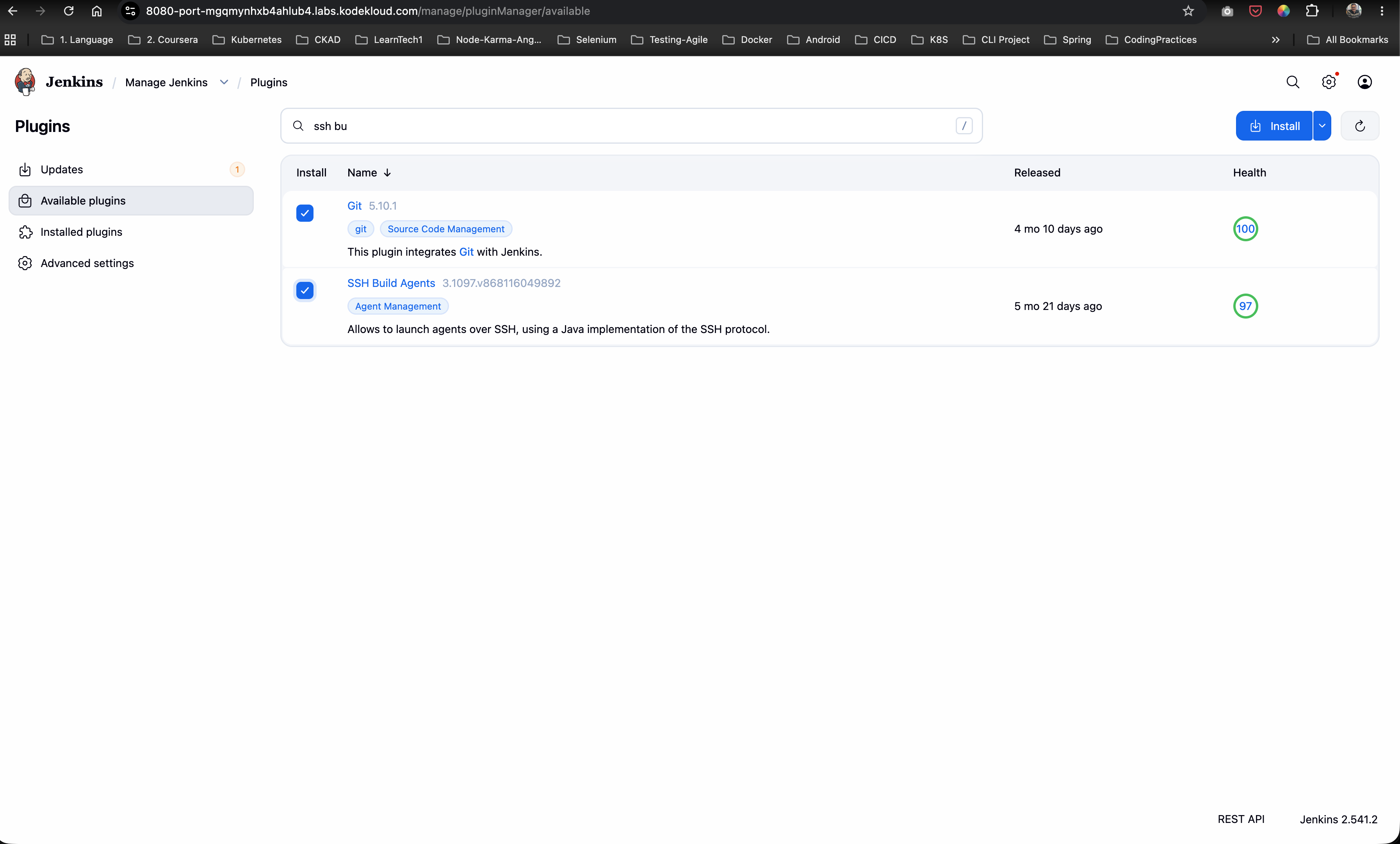Open the Docker bookmarks folder
This screenshot has height=844, width=1400.
(747, 40)
